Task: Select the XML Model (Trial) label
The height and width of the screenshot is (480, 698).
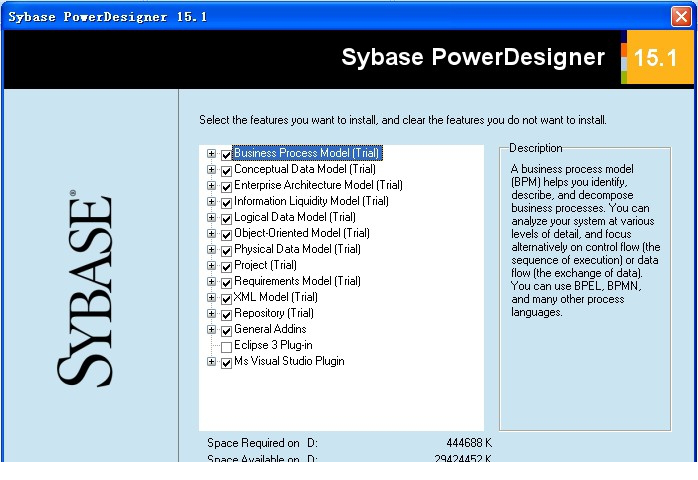Action: click(276, 297)
